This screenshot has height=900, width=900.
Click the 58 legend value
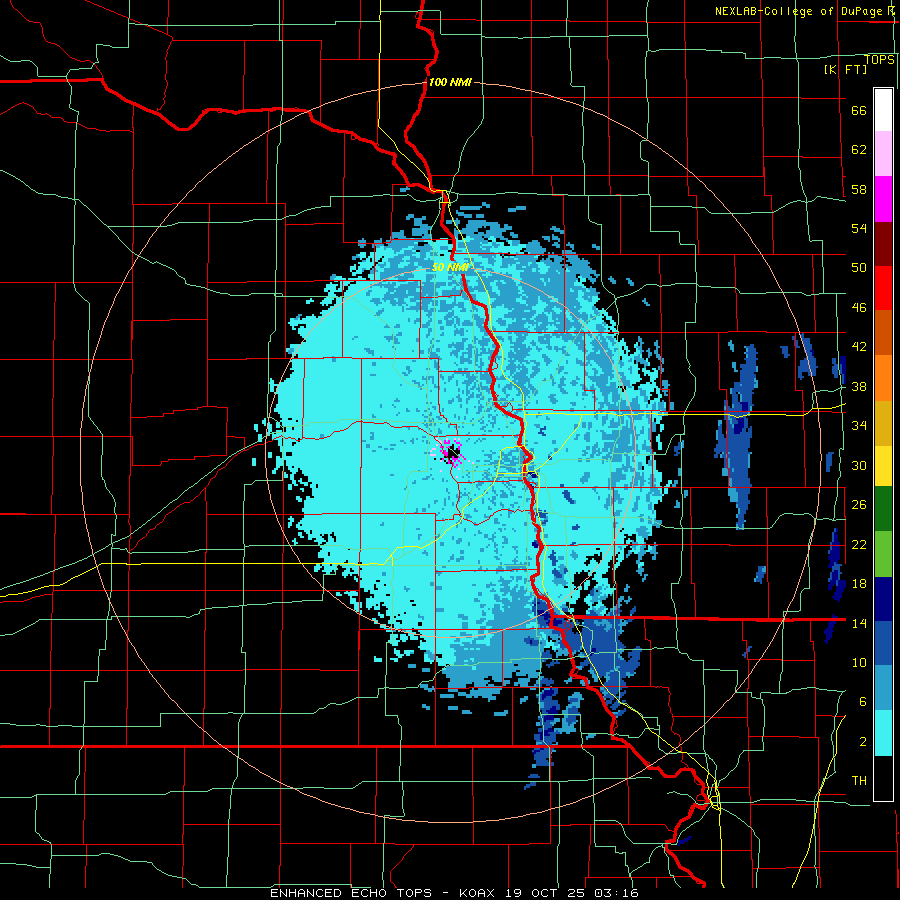(859, 189)
